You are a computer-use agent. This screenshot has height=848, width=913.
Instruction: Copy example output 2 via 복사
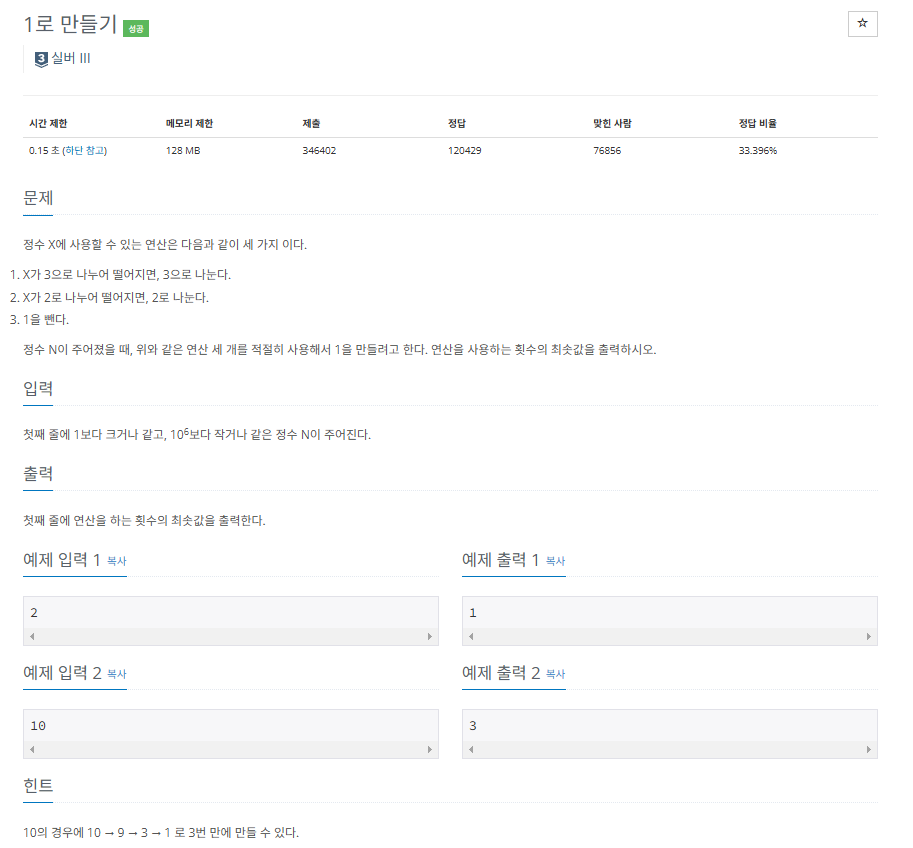point(555,674)
